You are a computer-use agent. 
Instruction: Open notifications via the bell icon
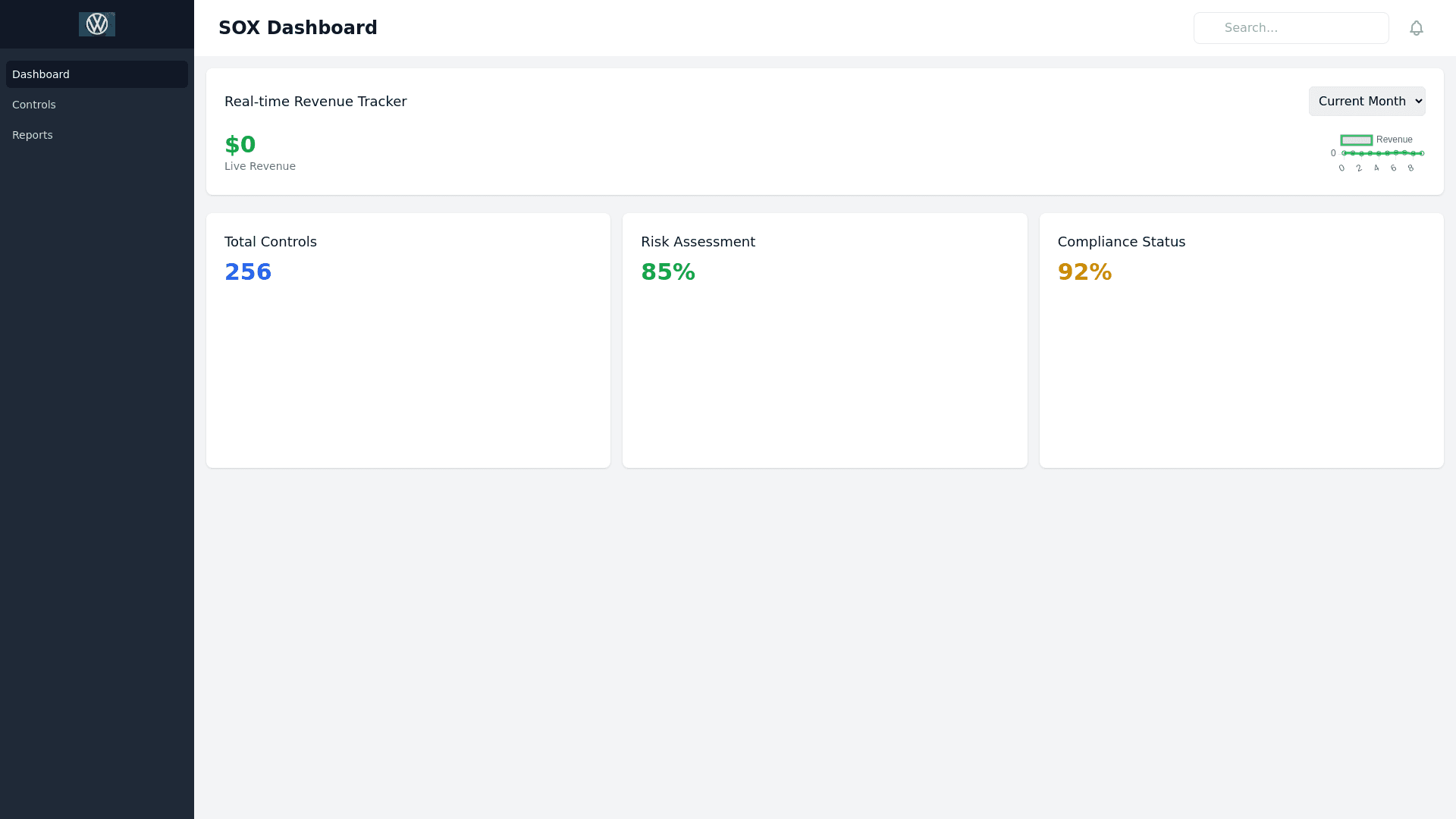pos(1416,28)
